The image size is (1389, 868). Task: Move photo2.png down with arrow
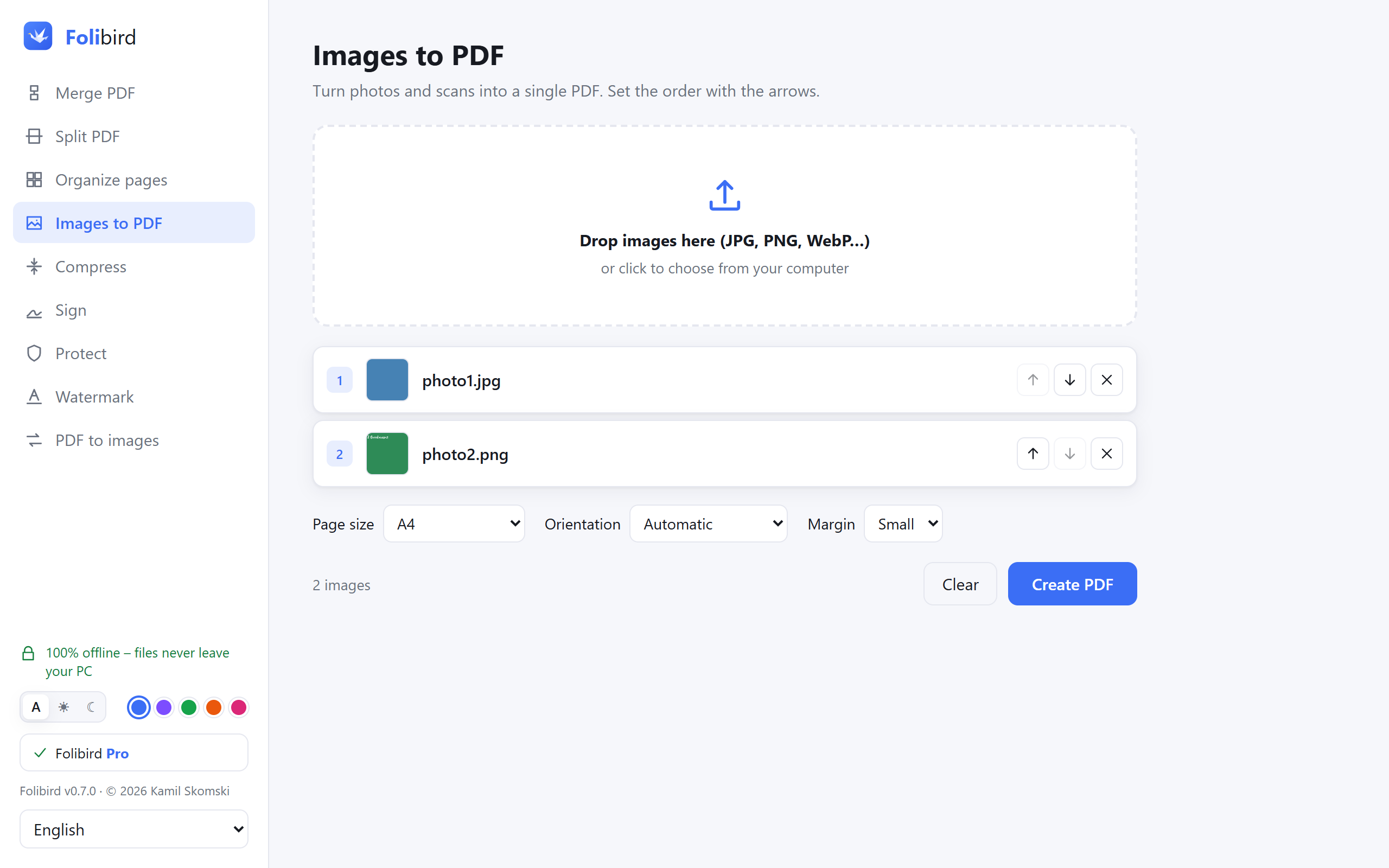pyautogui.click(x=1069, y=454)
